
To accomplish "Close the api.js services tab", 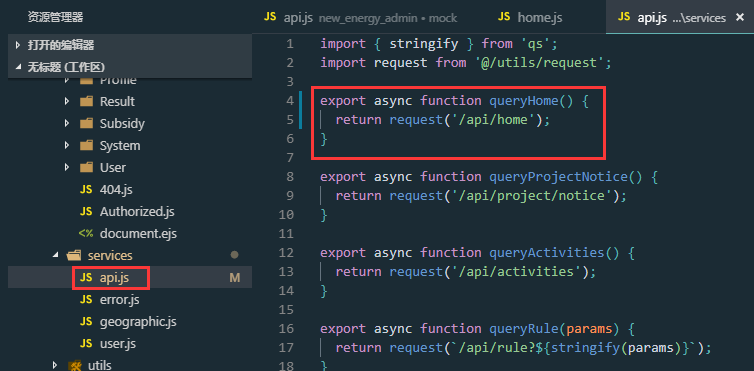I will pos(740,17).
